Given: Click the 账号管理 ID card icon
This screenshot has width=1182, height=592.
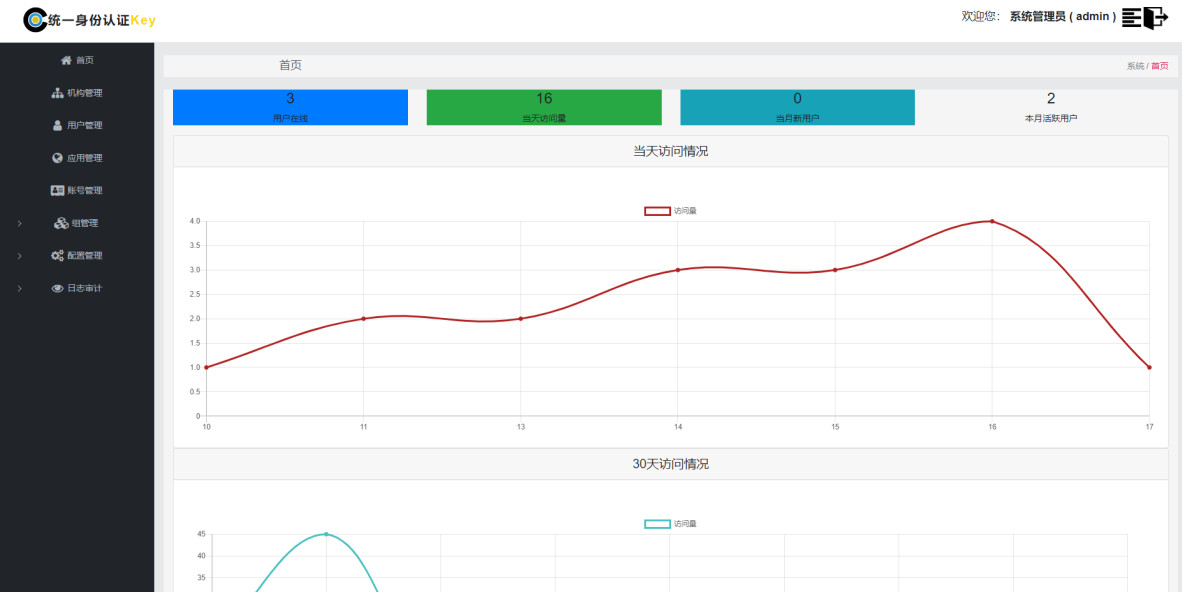Looking at the screenshot, I should tap(57, 190).
